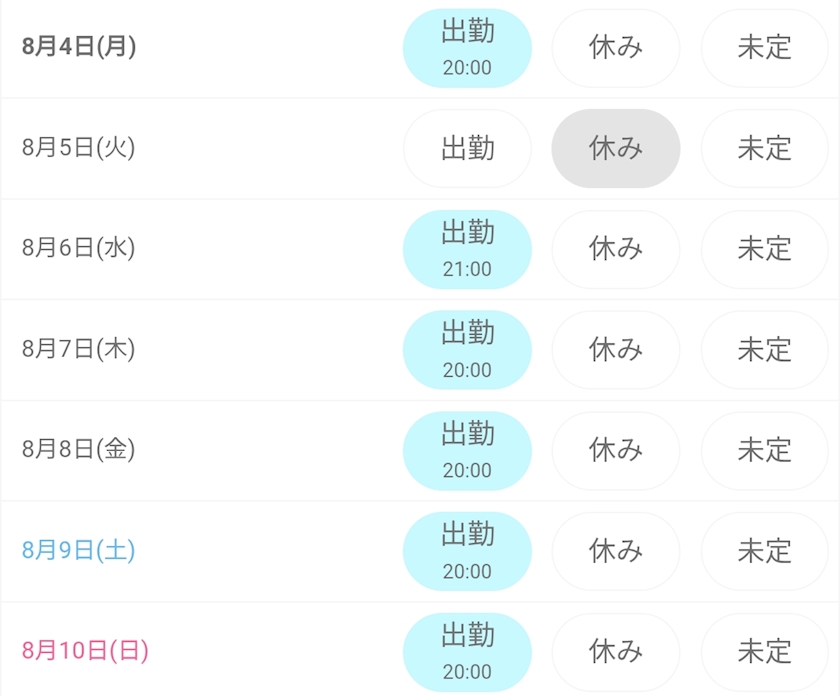The height and width of the screenshot is (696, 840).
Task: Select 未定 for 8月8日(金)
Action: point(765,451)
